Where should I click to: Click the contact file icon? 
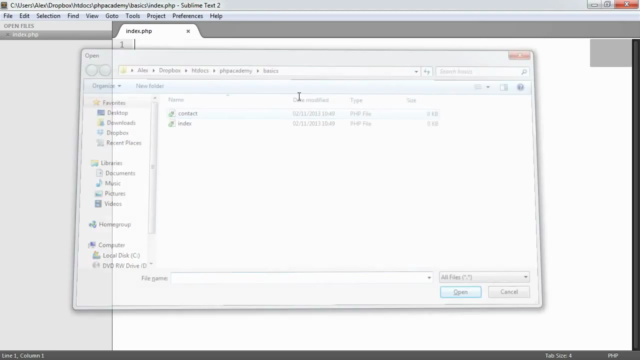172,113
